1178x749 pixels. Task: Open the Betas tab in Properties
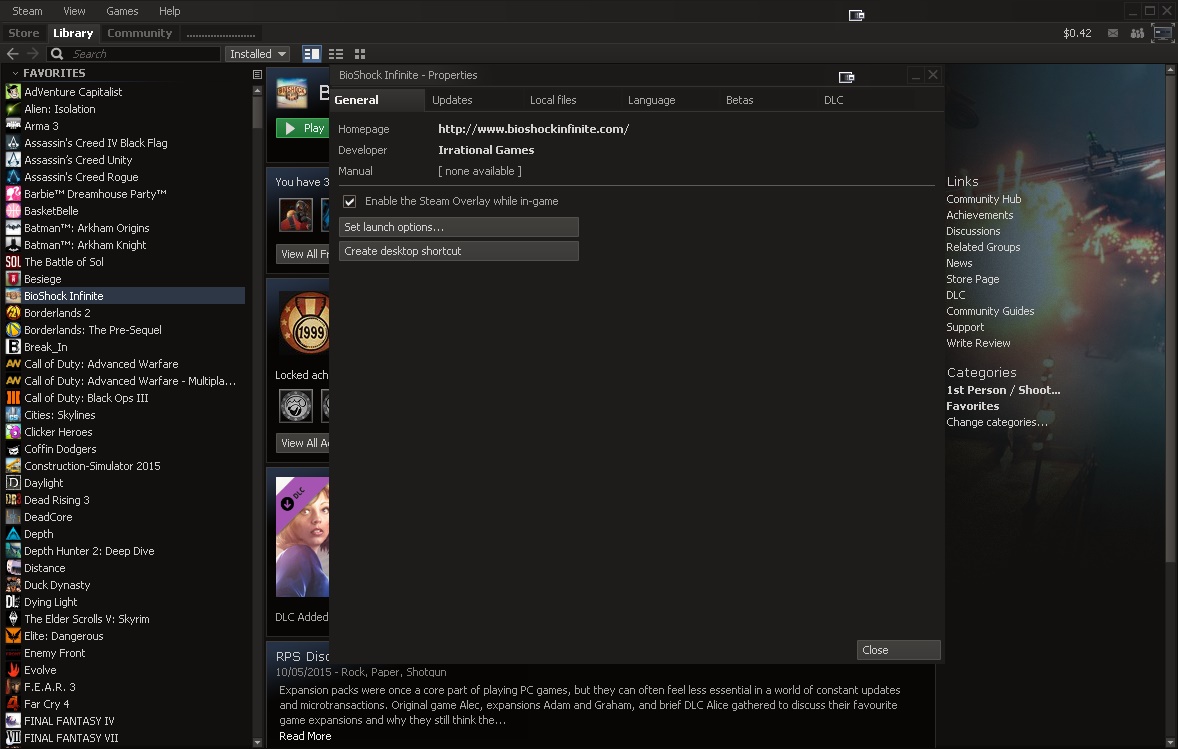(x=739, y=100)
